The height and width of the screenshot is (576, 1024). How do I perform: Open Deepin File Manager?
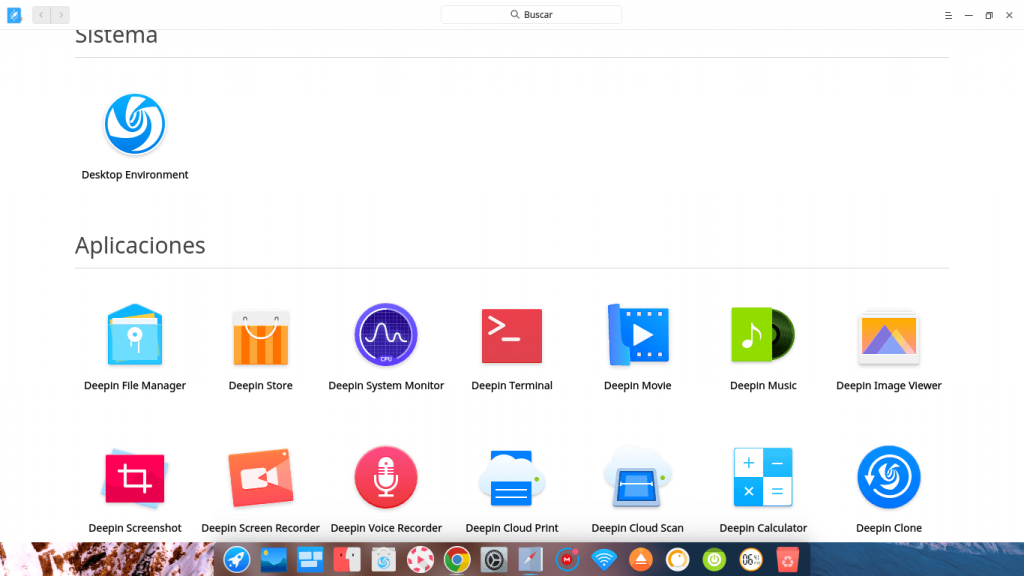[135, 335]
